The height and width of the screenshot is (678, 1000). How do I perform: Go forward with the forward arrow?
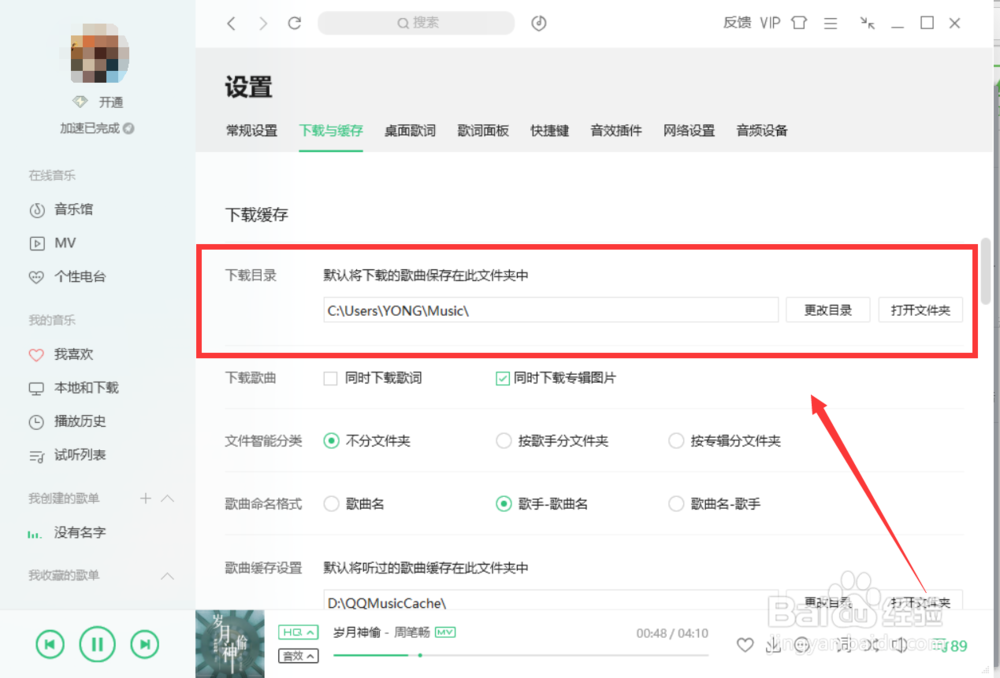[263, 24]
